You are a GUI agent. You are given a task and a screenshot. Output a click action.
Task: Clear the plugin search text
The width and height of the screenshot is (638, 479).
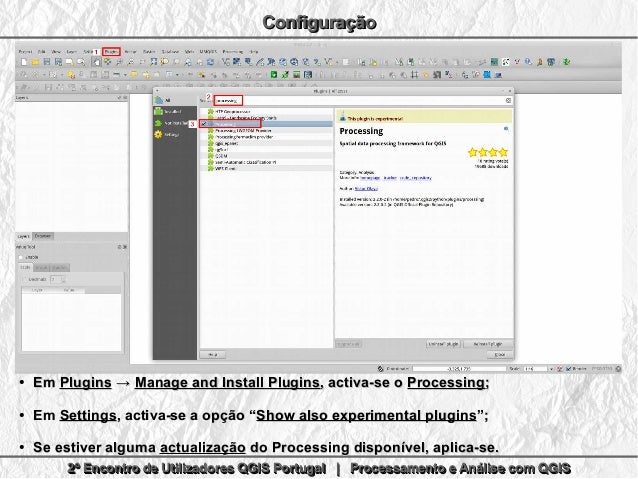[x=508, y=100]
